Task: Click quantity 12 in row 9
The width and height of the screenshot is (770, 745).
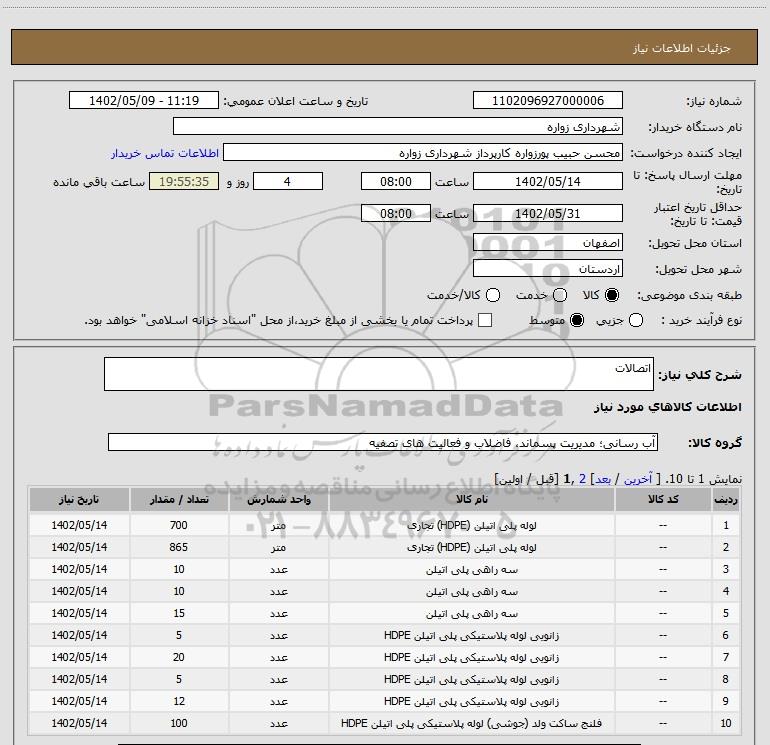Action: [179, 701]
